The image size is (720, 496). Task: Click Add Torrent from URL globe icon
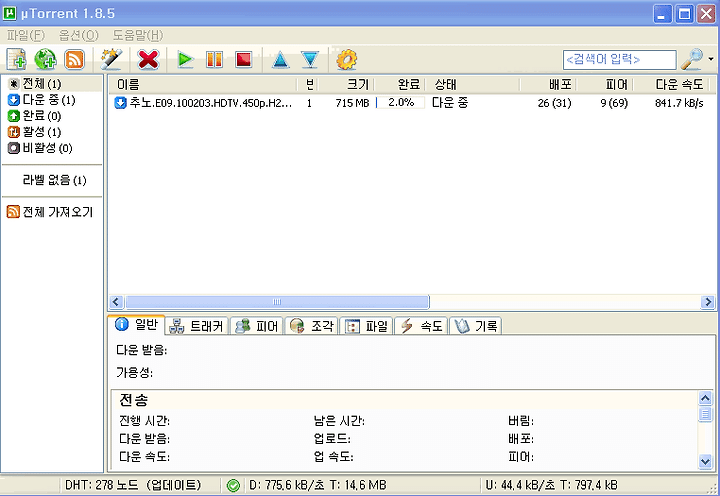coord(45,59)
